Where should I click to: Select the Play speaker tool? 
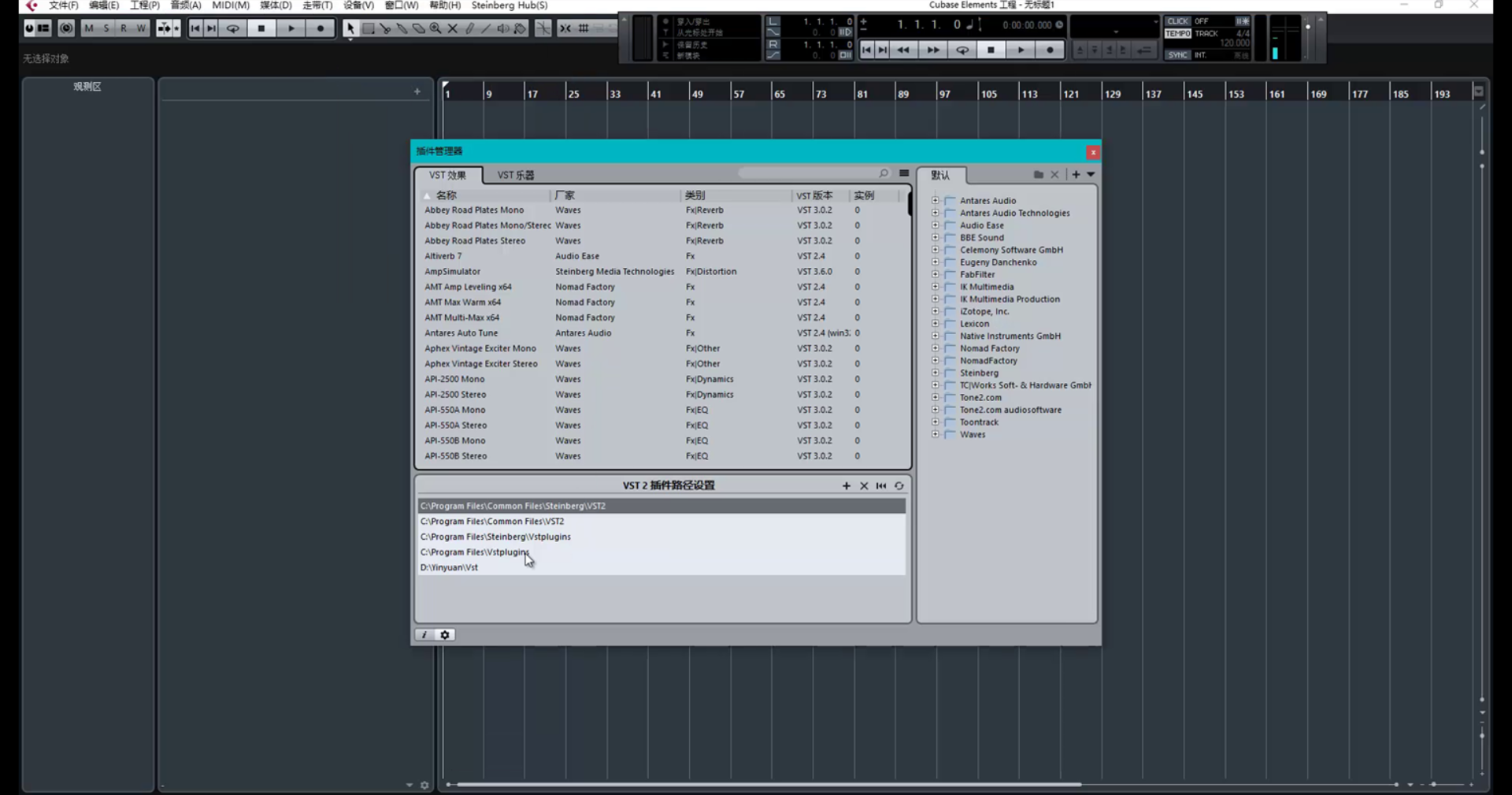click(503, 28)
